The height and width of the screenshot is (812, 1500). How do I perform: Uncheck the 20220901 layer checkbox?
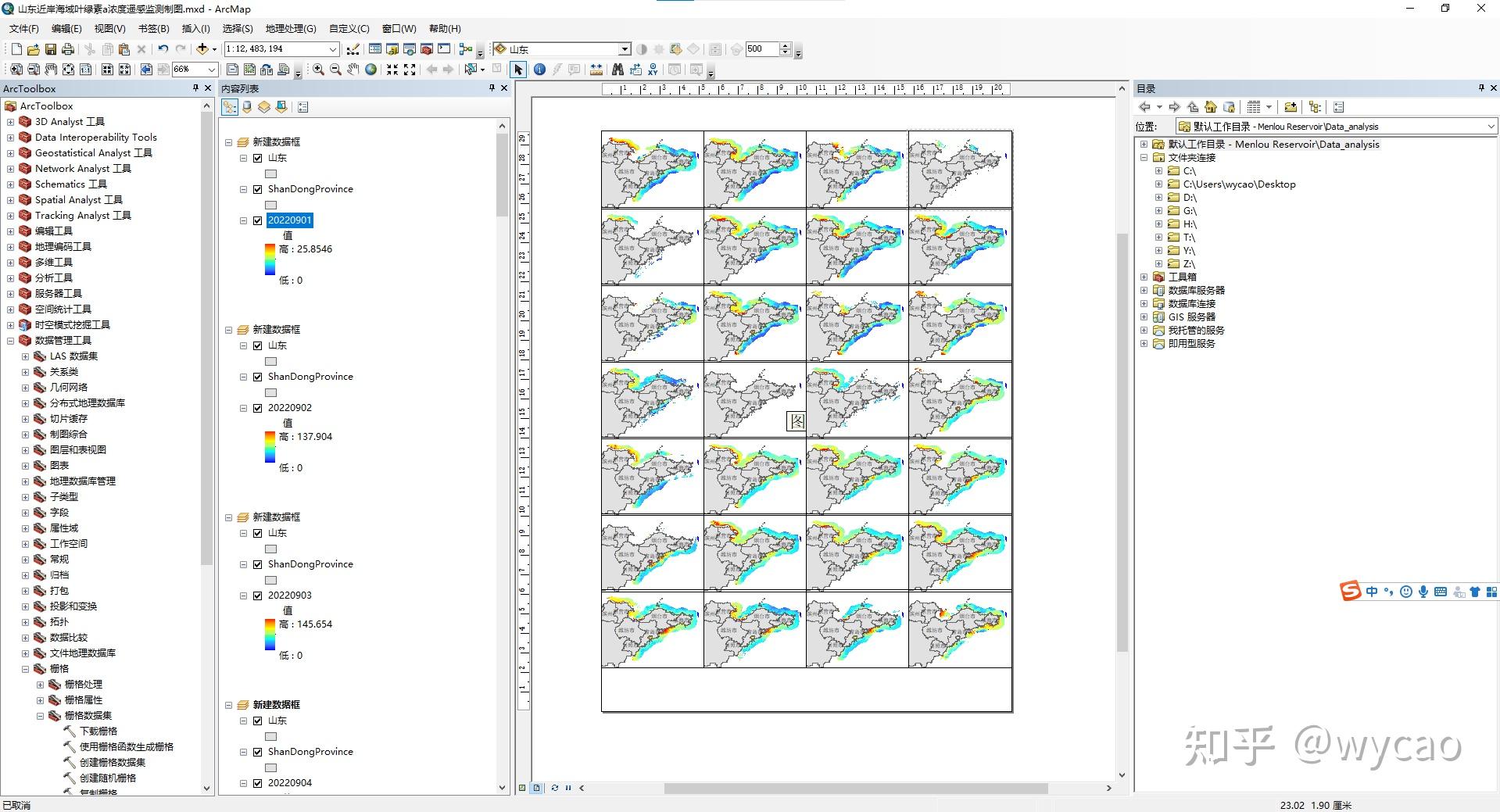point(258,220)
